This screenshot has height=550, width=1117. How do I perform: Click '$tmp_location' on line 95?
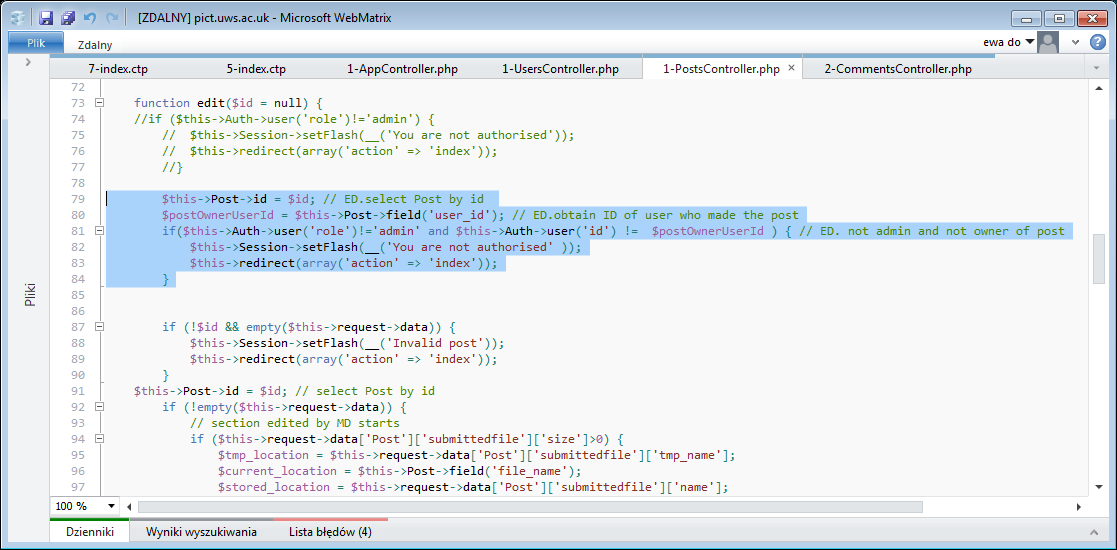(x=264, y=455)
